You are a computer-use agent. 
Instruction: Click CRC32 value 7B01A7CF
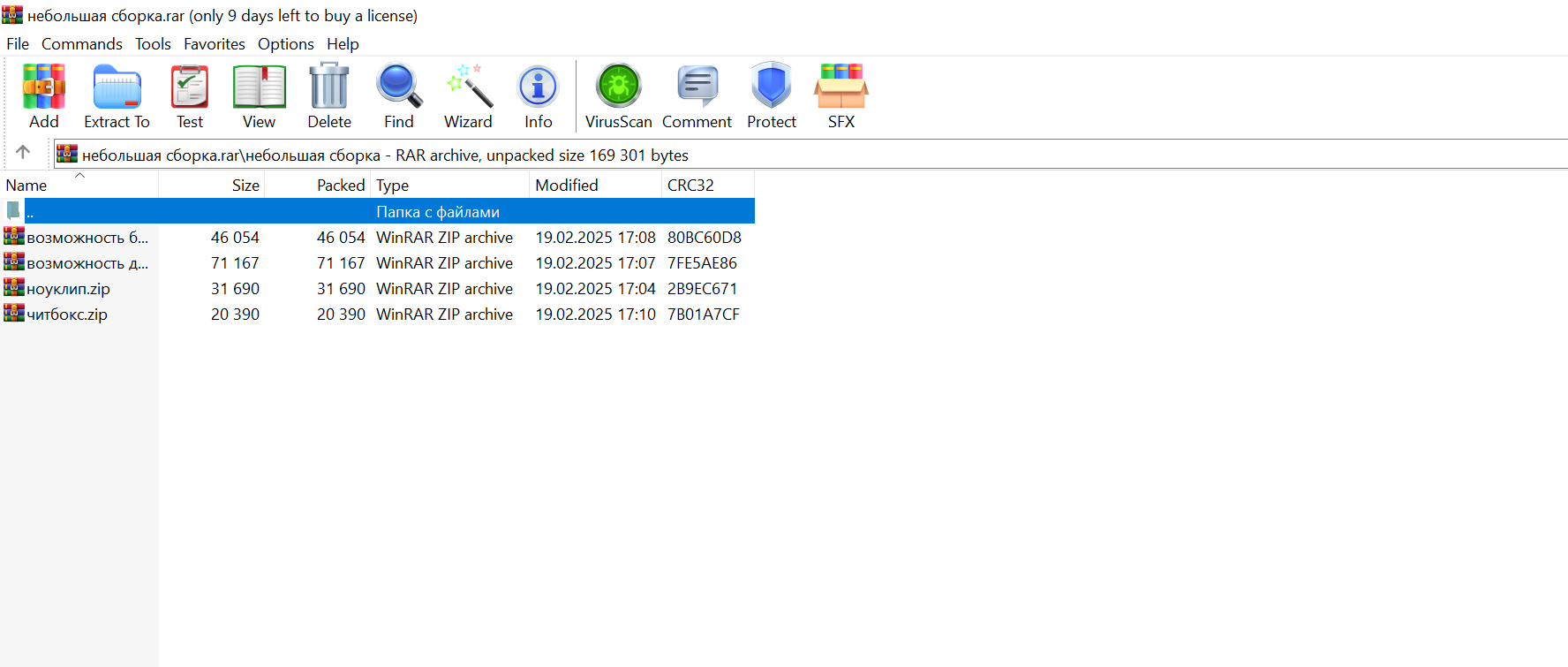coord(704,314)
